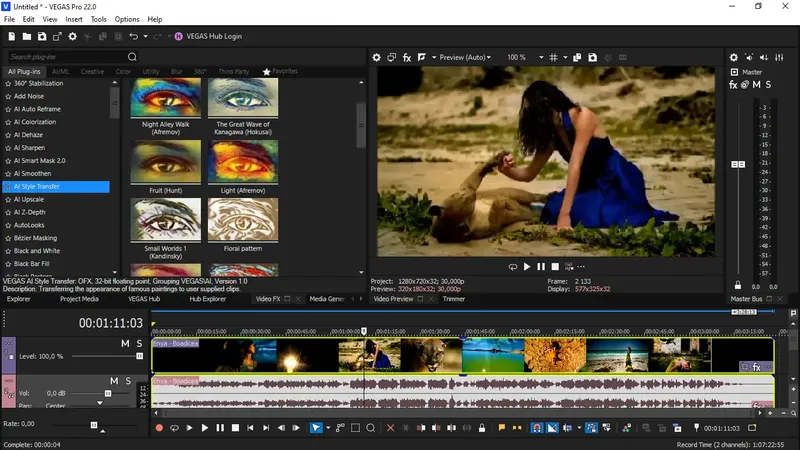Click the Save project icon in main toolbar
Viewport: 800px width, 450px height.
(42, 37)
